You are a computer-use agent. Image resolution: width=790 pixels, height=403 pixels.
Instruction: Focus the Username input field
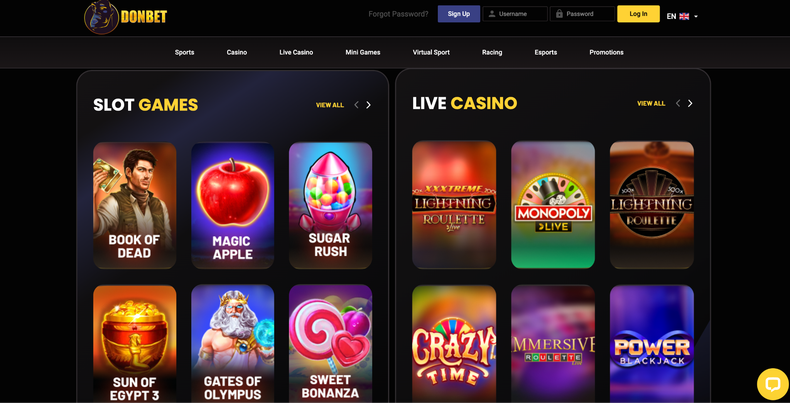(x=515, y=14)
